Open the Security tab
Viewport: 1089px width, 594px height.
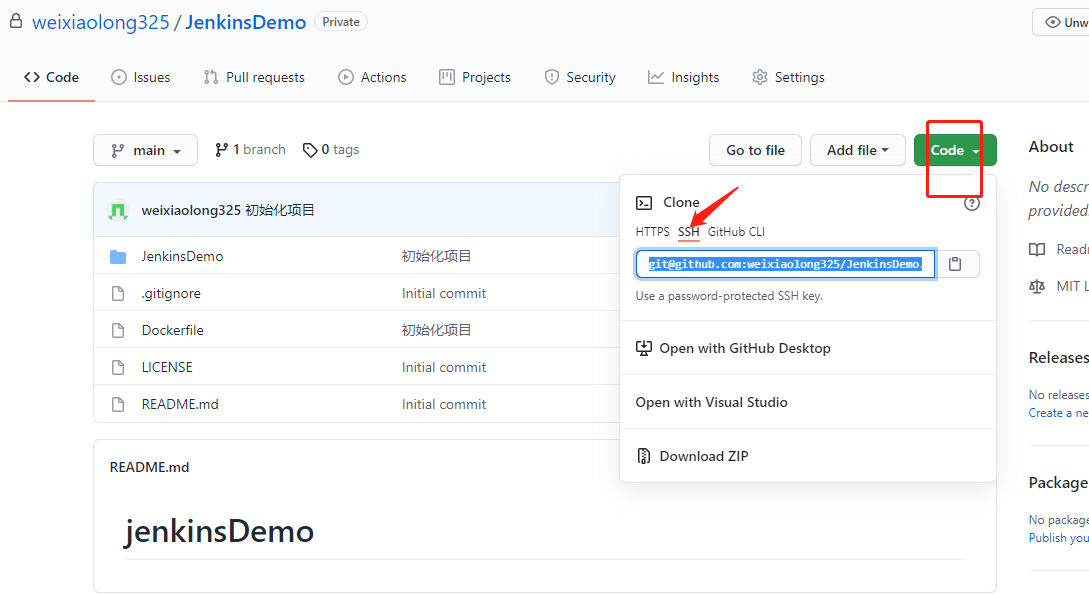click(x=580, y=77)
